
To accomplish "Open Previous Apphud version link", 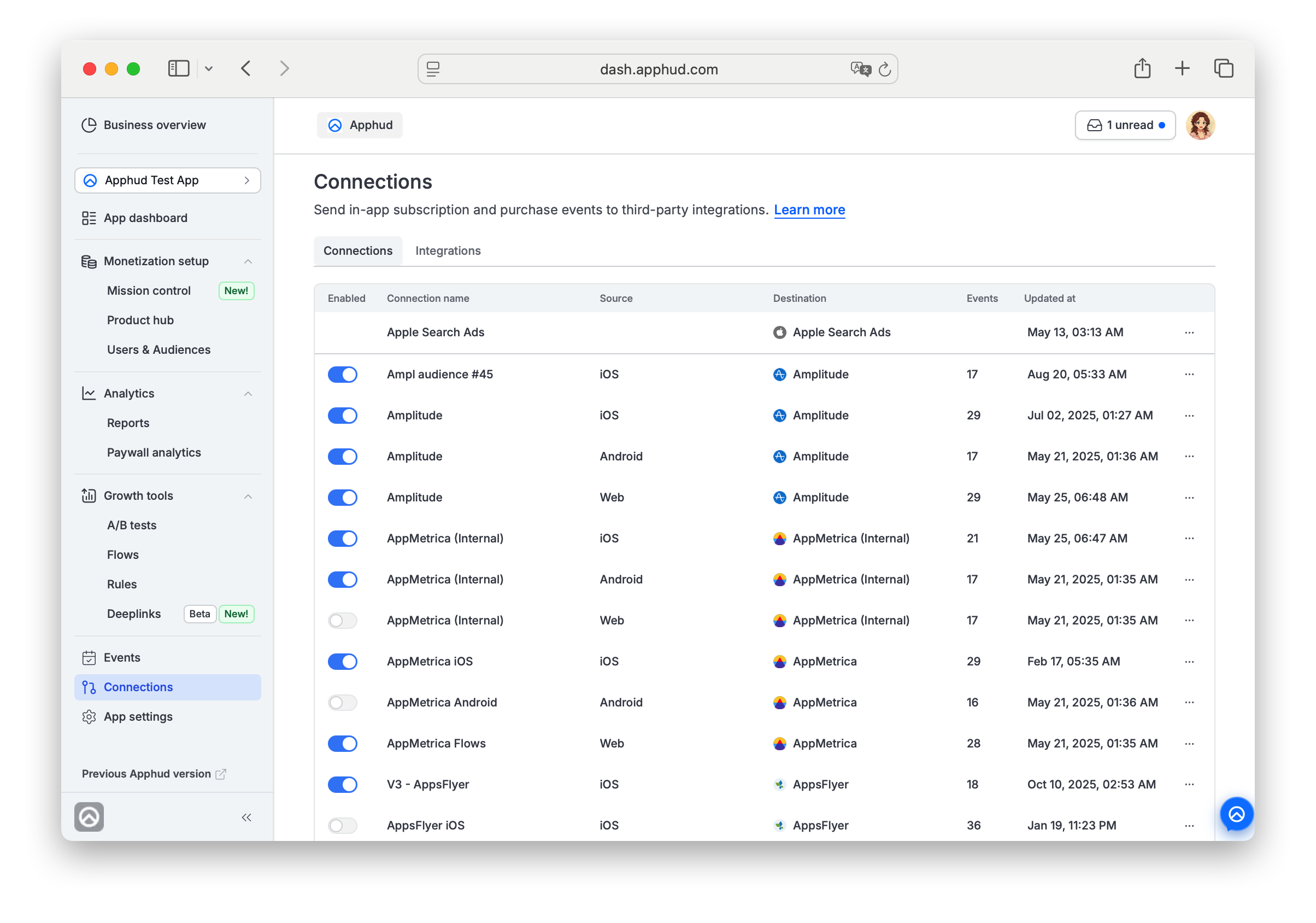I will point(154,774).
